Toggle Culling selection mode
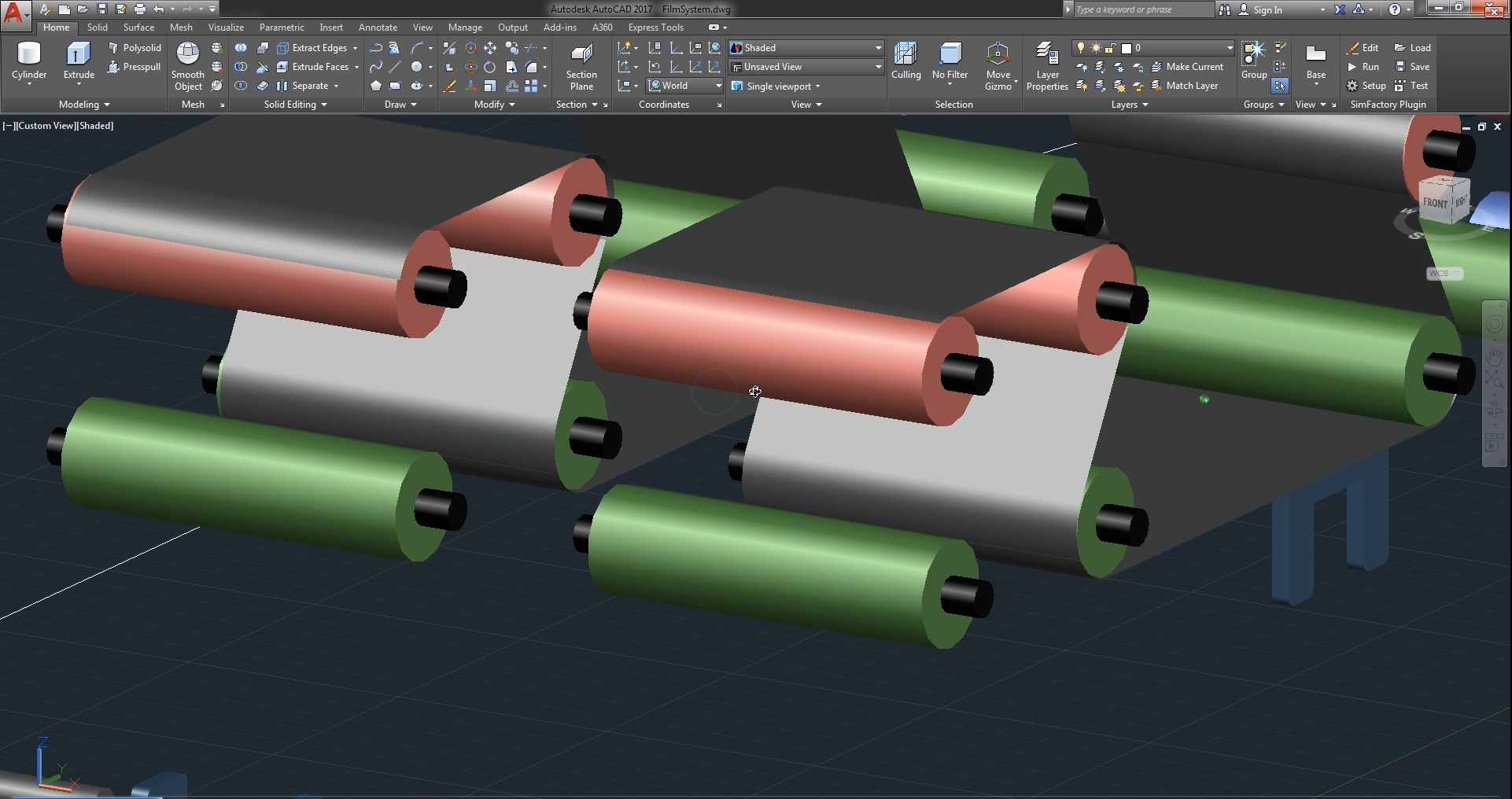 (x=905, y=55)
